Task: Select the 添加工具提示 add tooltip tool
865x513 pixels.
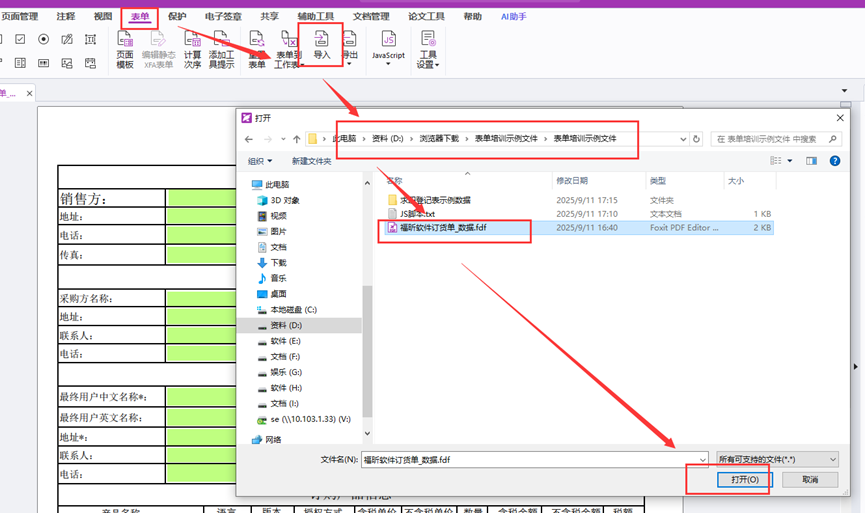Action: pyautogui.click(x=221, y=49)
